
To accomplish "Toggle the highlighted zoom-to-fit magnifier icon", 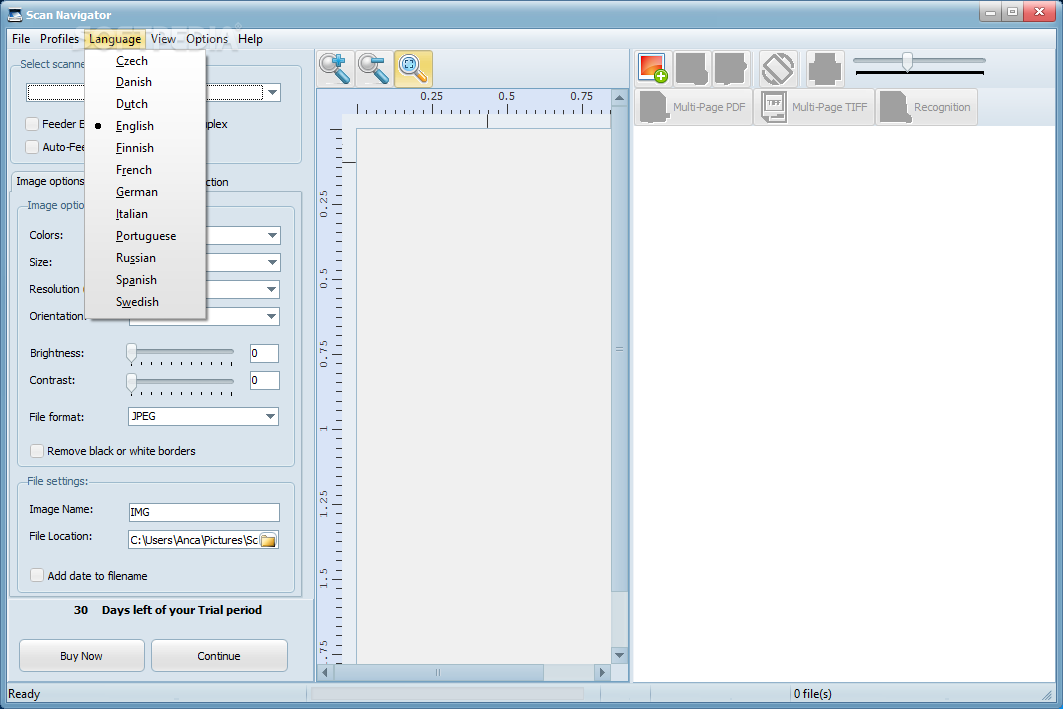I will click(413, 68).
